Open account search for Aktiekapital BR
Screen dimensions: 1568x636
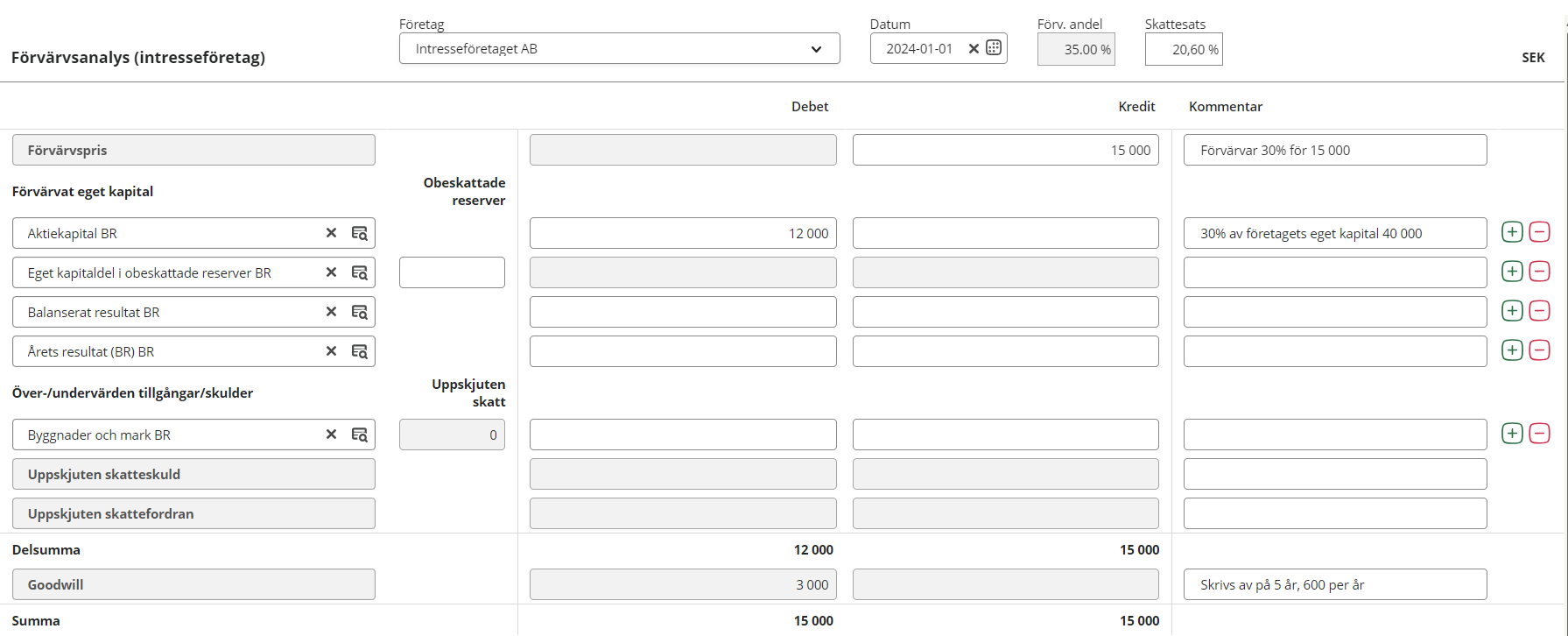359,233
